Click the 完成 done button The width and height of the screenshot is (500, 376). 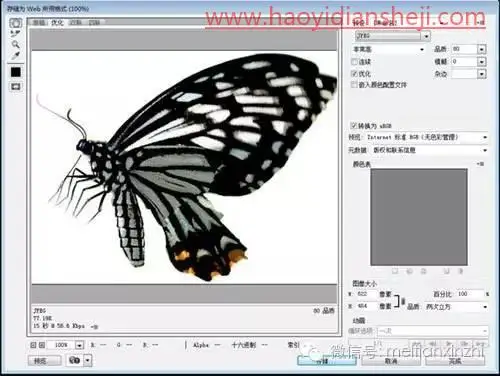coord(455,361)
